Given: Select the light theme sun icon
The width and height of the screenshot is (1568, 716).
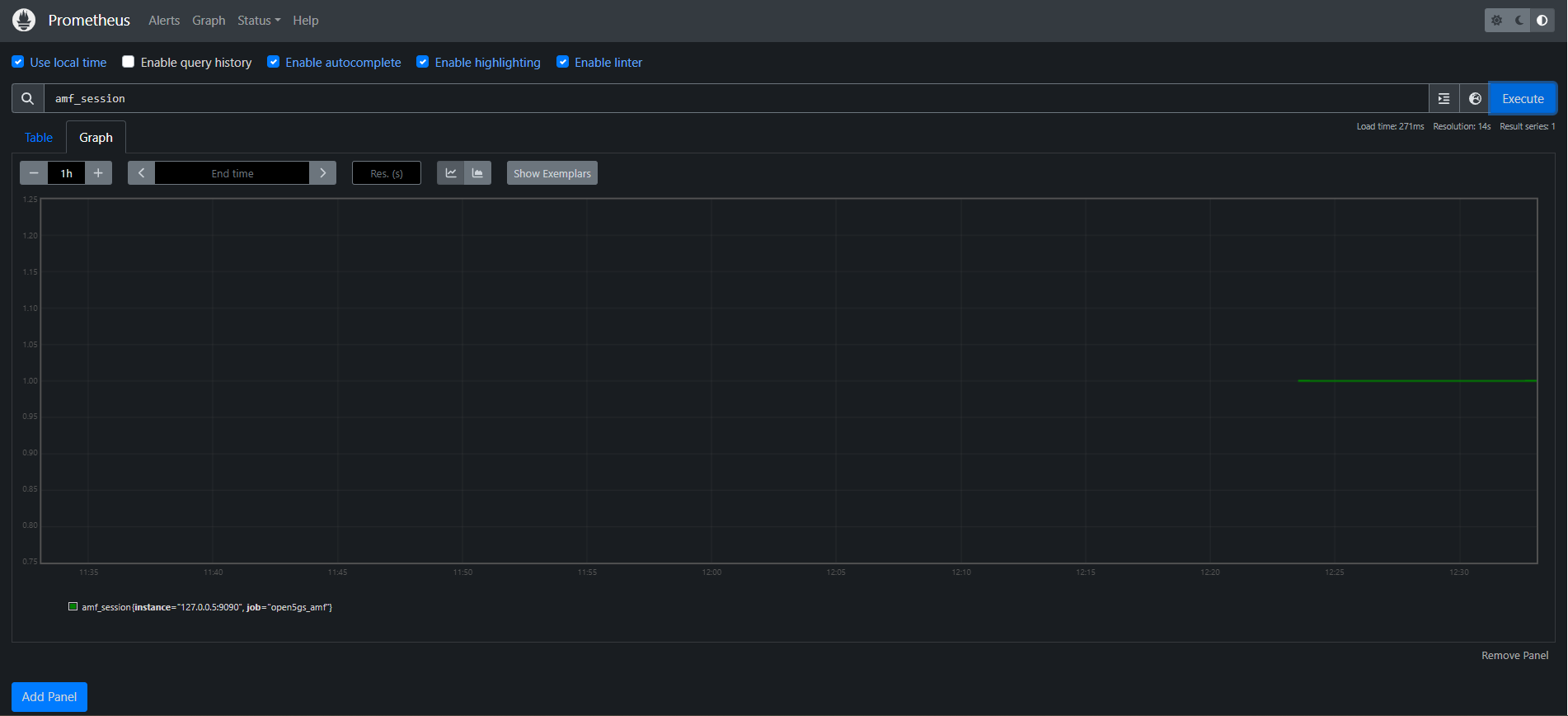Looking at the screenshot, I should click(1497, 21).
